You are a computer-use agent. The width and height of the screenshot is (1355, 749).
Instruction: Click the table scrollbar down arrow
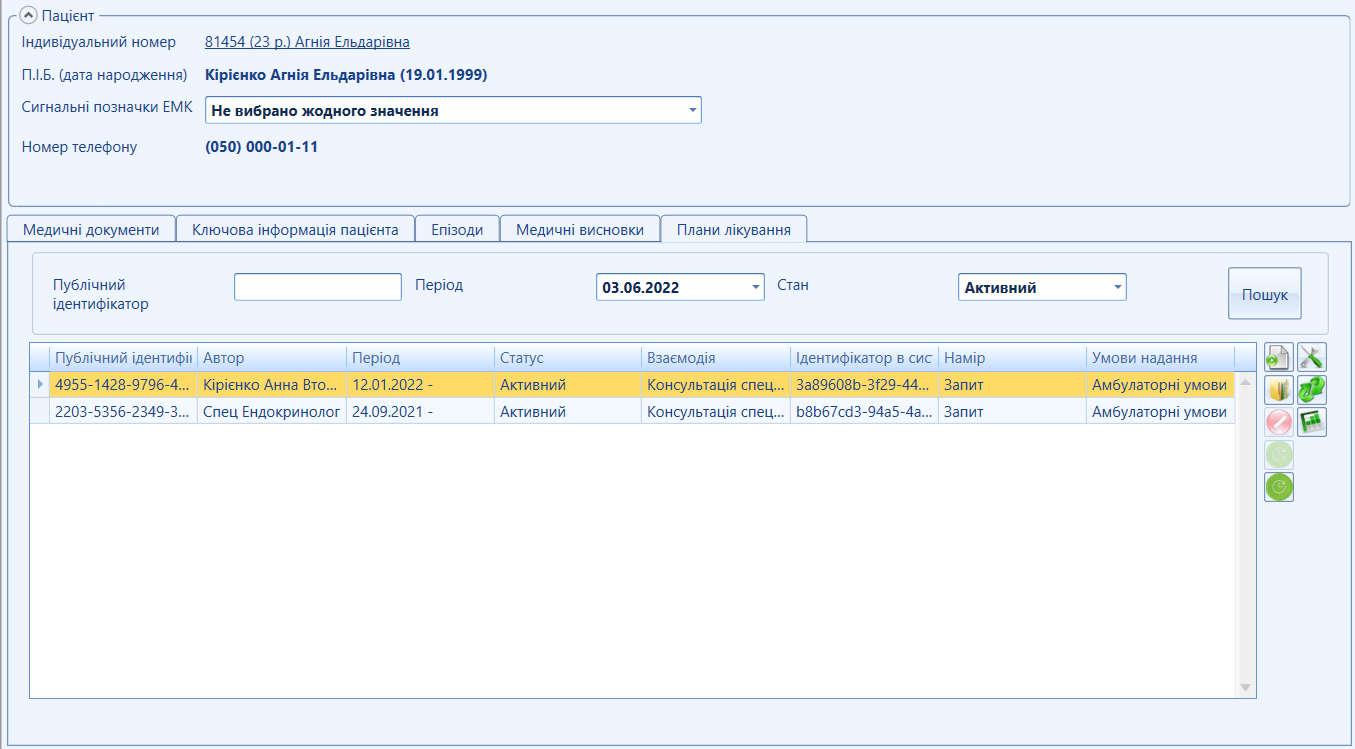point(1245,687)
